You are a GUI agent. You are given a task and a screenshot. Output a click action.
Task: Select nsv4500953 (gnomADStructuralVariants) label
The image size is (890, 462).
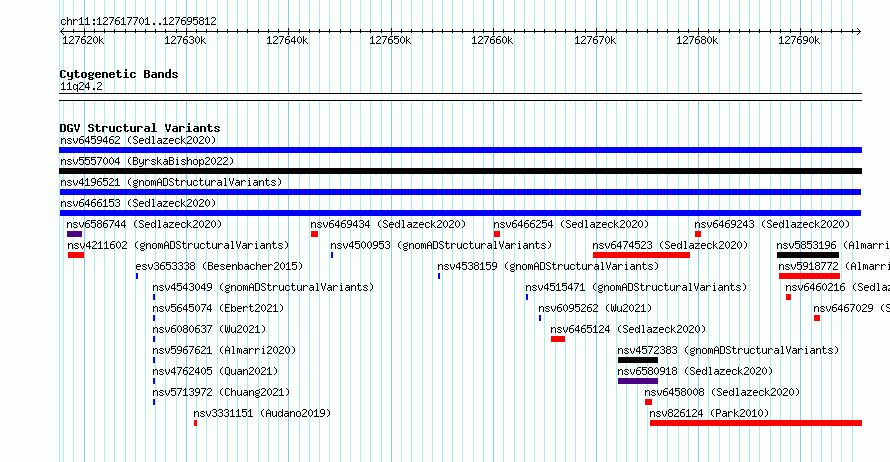click(441, 245)
